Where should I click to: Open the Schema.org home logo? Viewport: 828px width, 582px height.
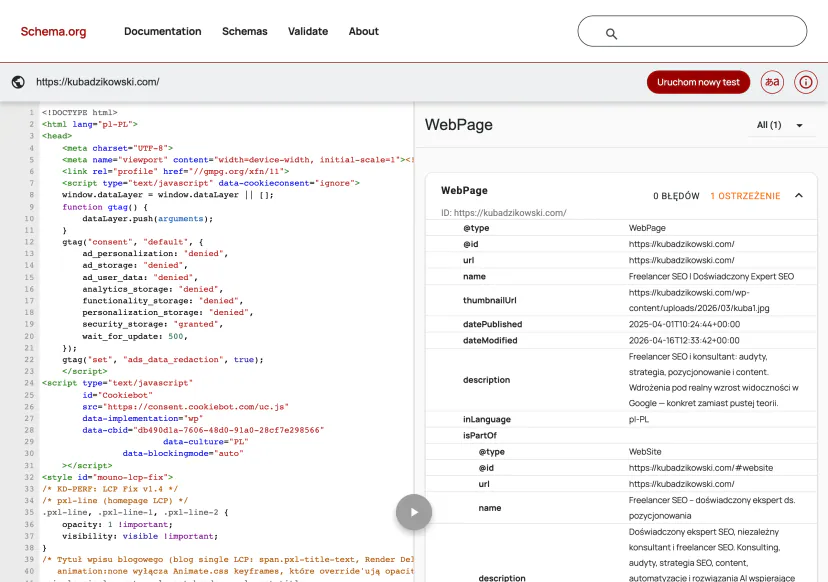point(53,32)
